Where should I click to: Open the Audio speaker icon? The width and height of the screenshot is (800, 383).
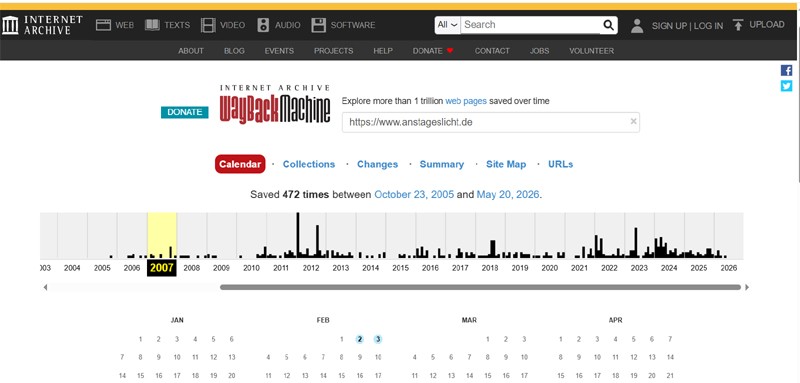pos(263,25)
